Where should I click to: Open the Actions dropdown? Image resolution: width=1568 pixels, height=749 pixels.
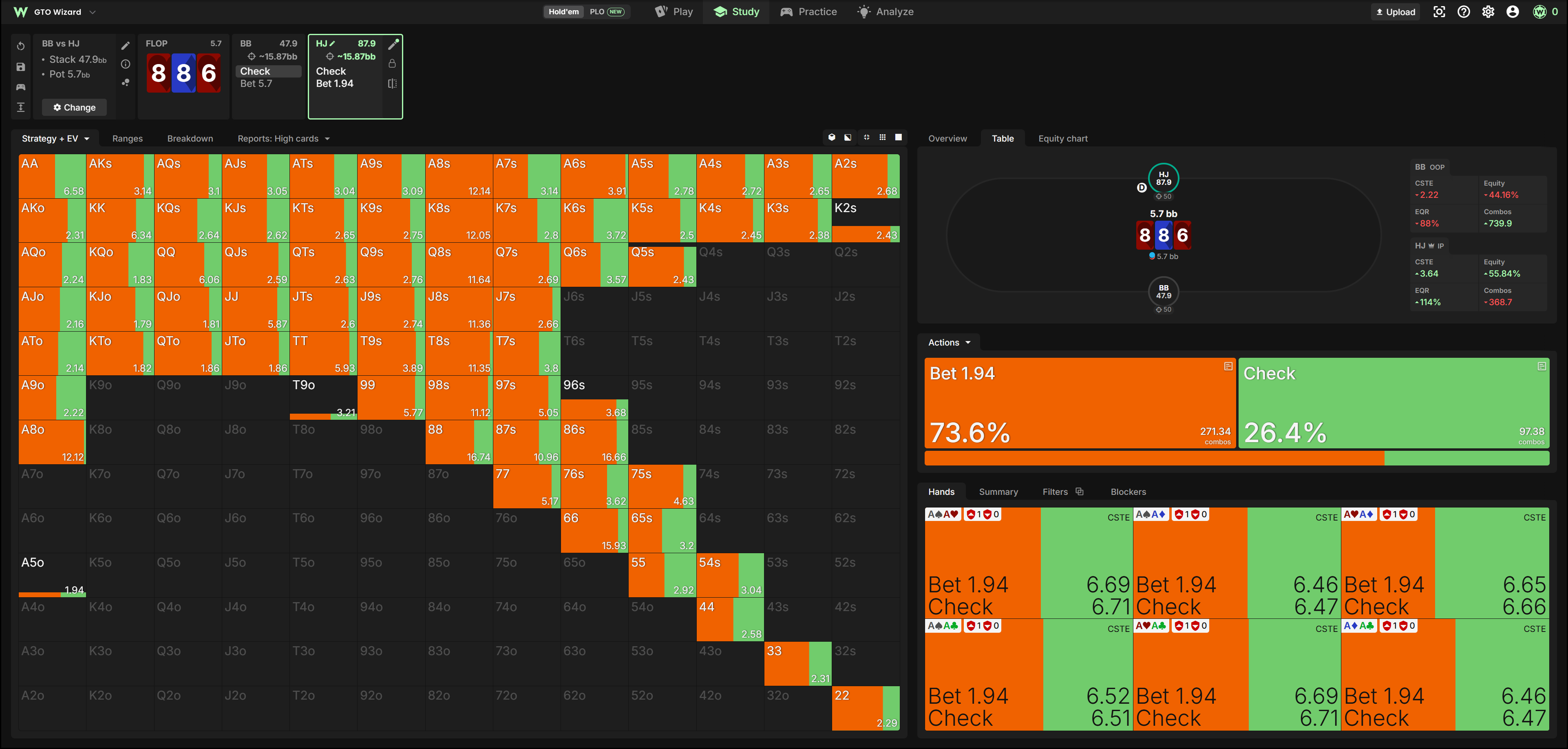(949, 343)
